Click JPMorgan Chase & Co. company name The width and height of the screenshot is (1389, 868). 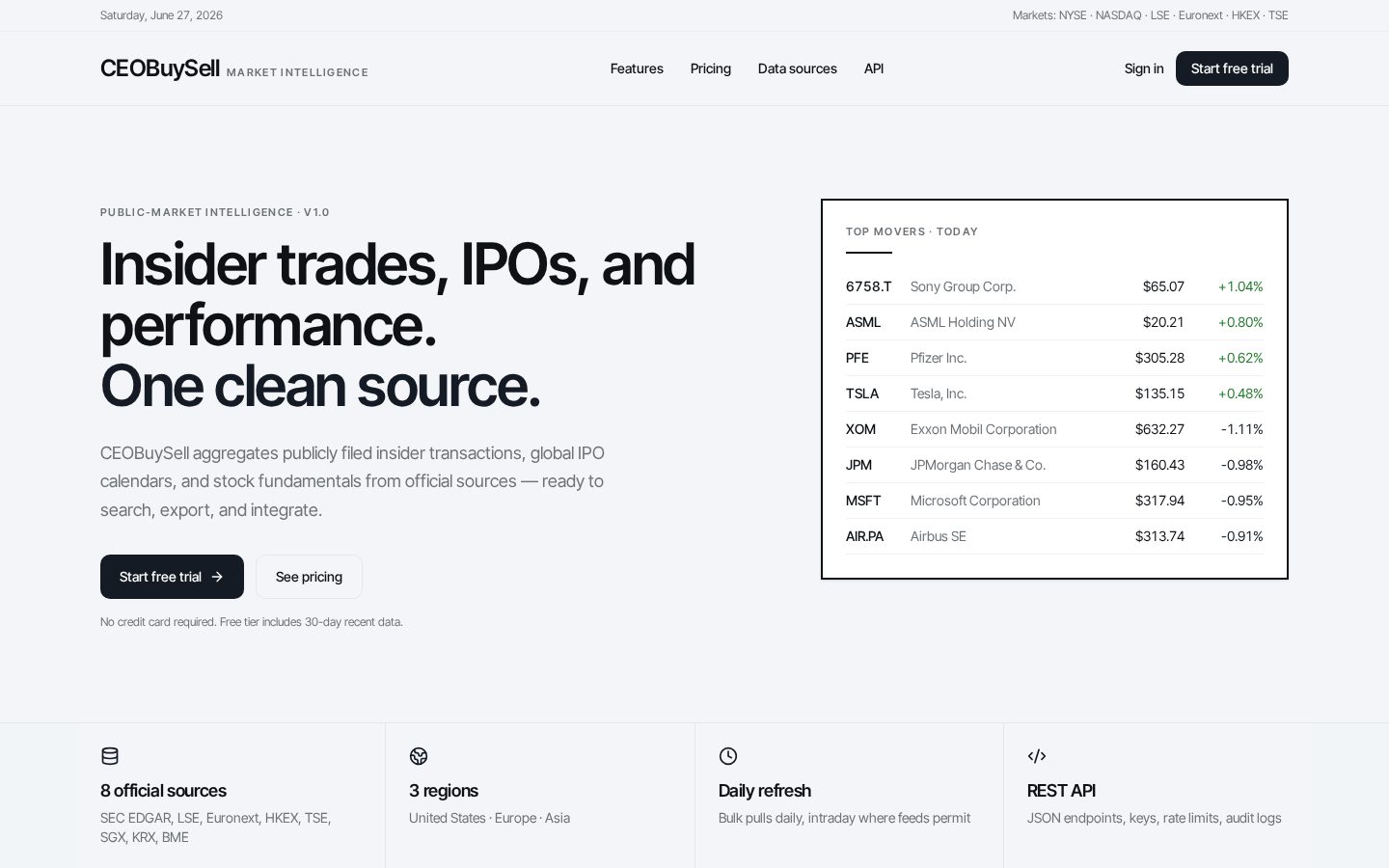pyautogui.click(x=978, y=465)
